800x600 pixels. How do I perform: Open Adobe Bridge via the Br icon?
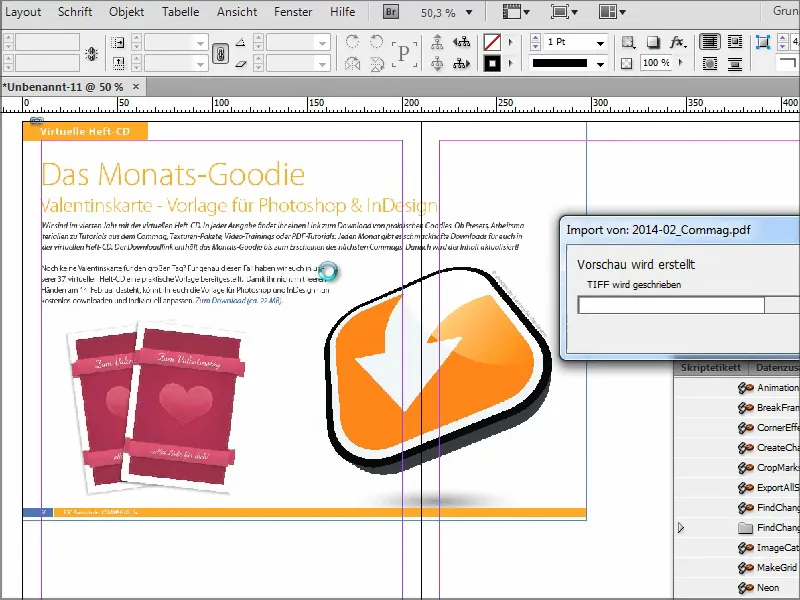[391, 12]
